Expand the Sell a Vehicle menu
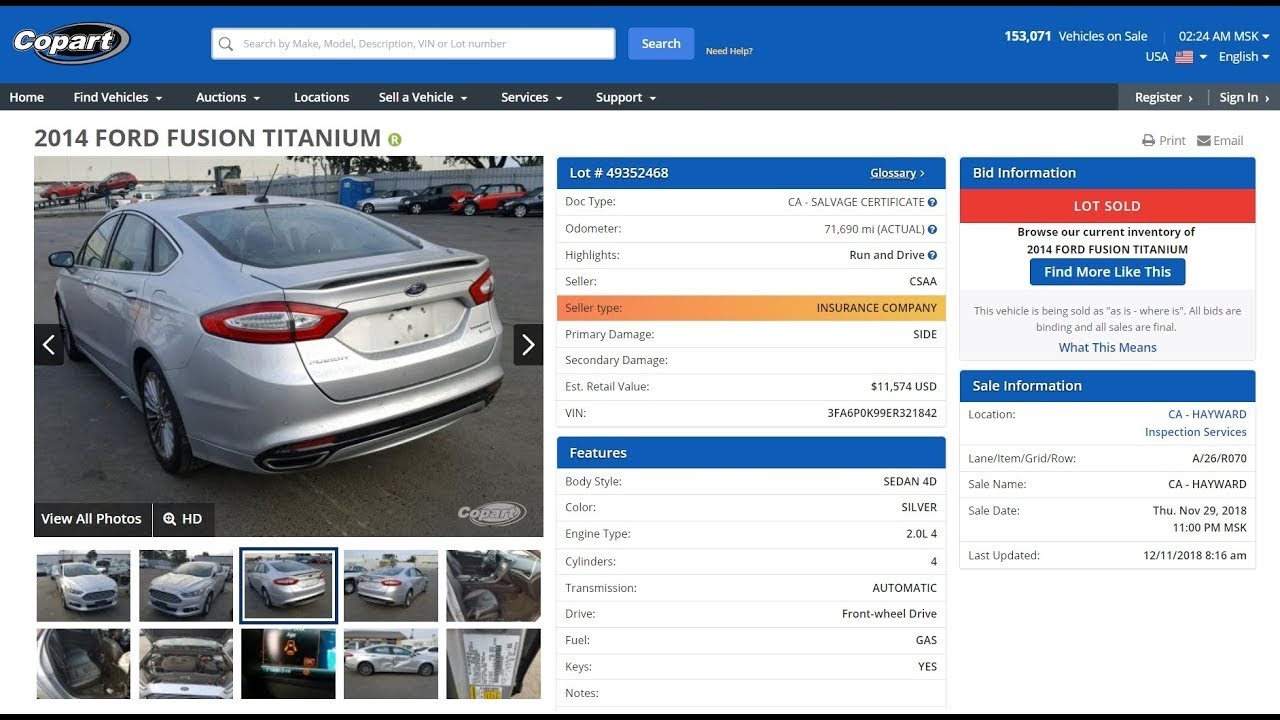Viewport: 1280px width, 720px height. click(x=423, y=97)
